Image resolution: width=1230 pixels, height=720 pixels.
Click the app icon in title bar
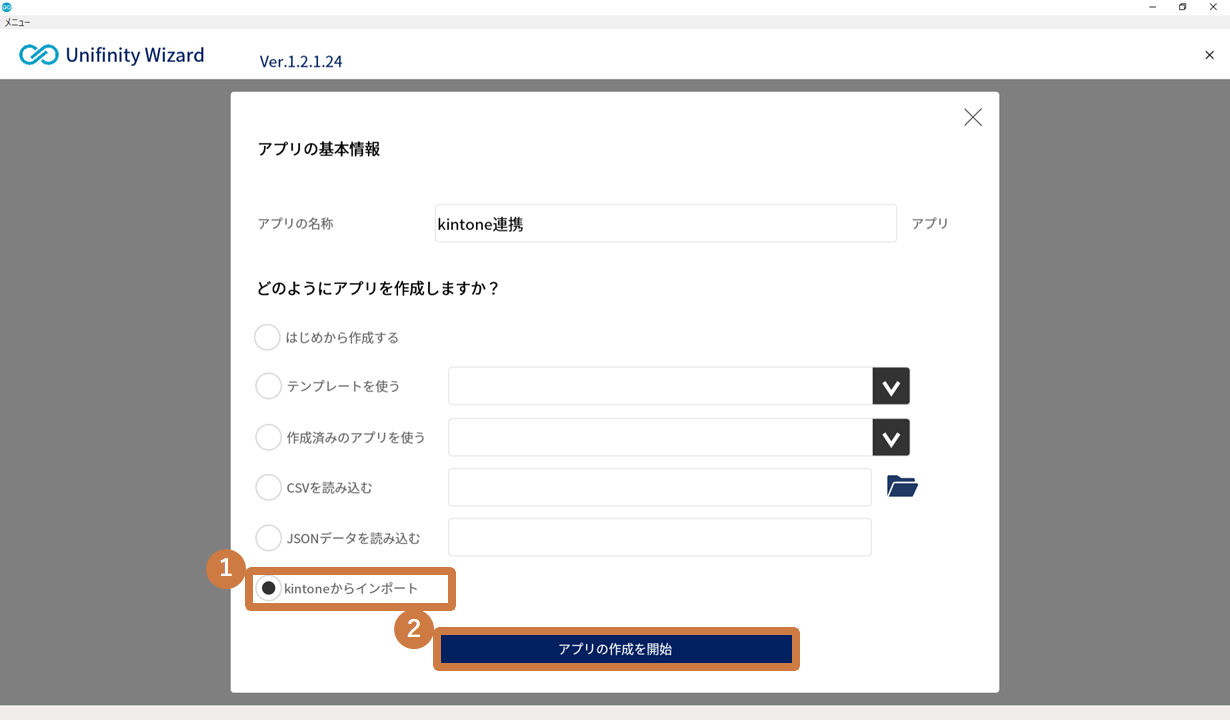(x=7, y=7)
